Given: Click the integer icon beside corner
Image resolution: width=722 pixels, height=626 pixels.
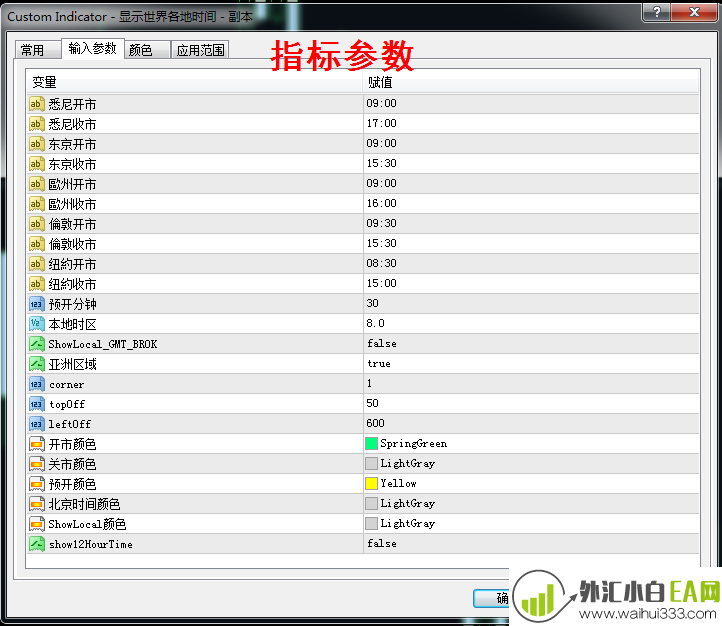Looking at the screenshot, I should pyautogui.click(x=36, y=384).
